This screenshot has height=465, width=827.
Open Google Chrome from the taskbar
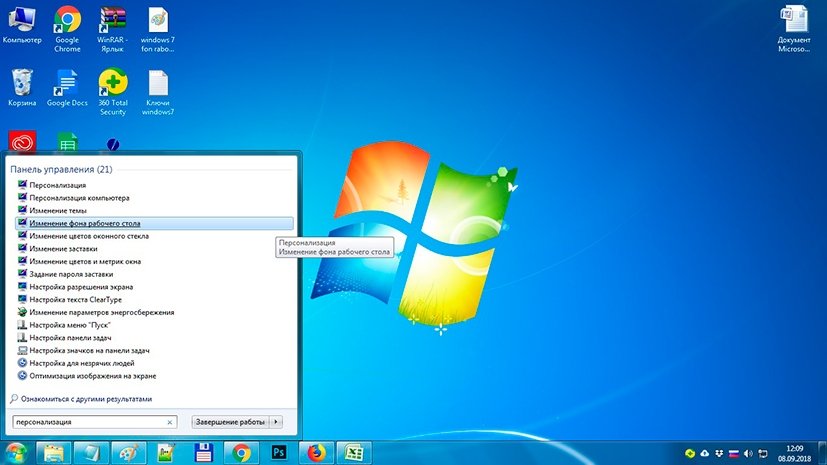pyautogui.click(x=241, y=453)
